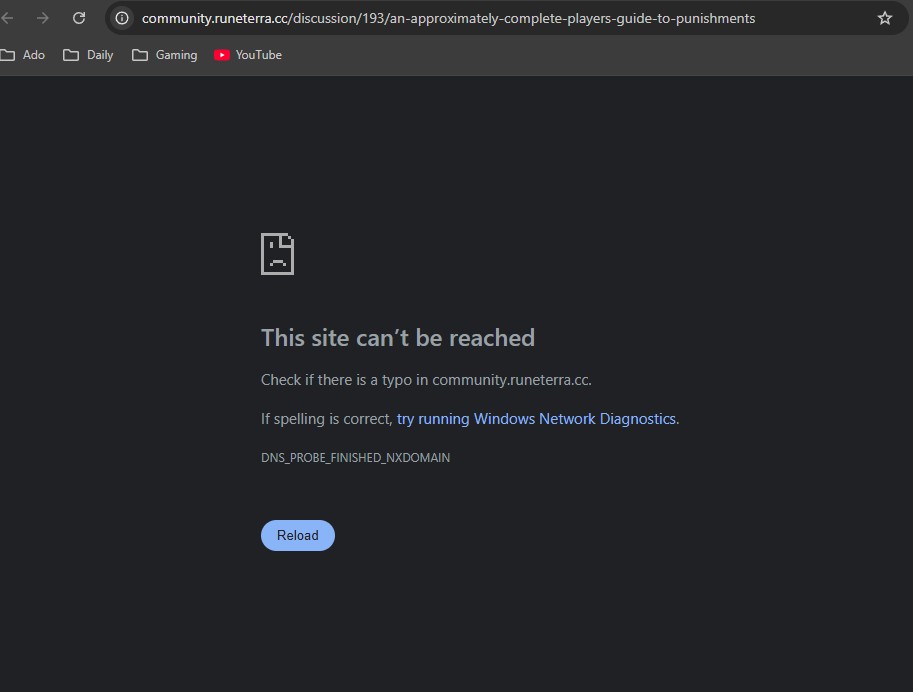Click the "This site can't be reached" heading
The width and height of the screenshot is (913, 692).
[x=398, y=338]
